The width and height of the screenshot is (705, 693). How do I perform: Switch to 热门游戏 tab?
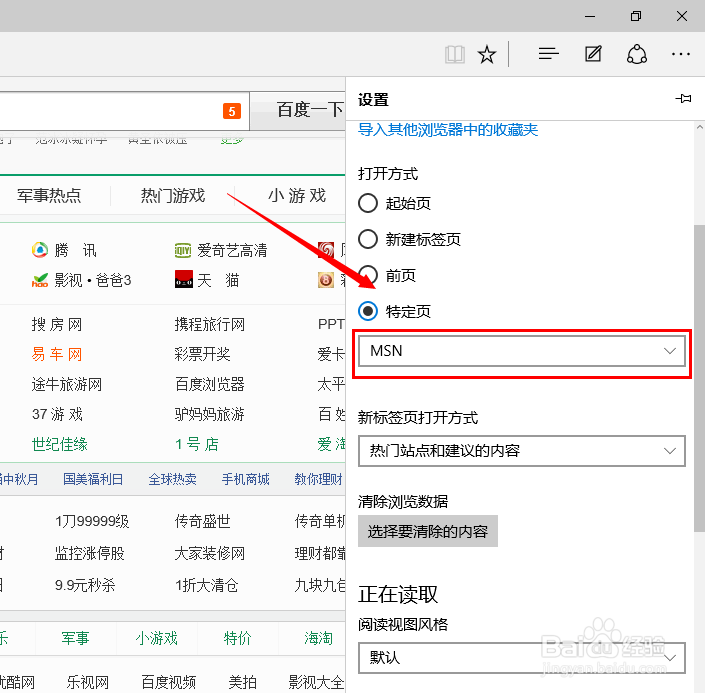pyautogui.click(x=173, y=196)
